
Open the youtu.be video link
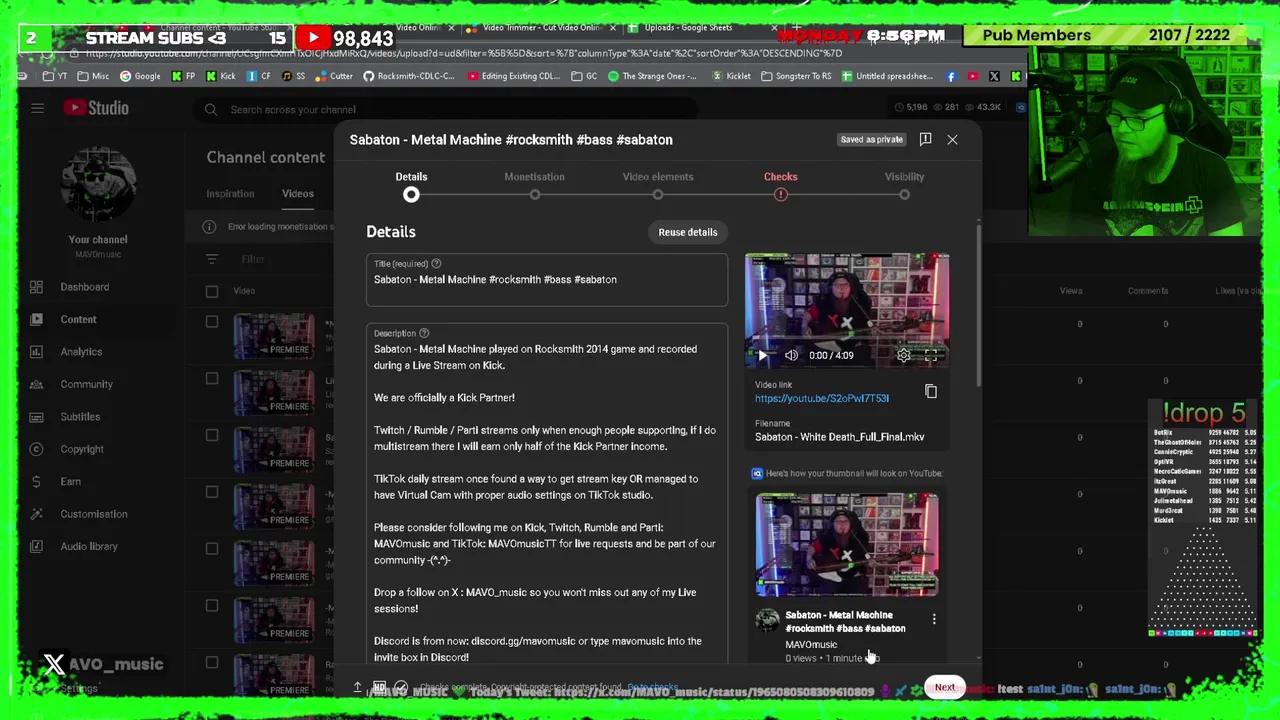(822, 398)
